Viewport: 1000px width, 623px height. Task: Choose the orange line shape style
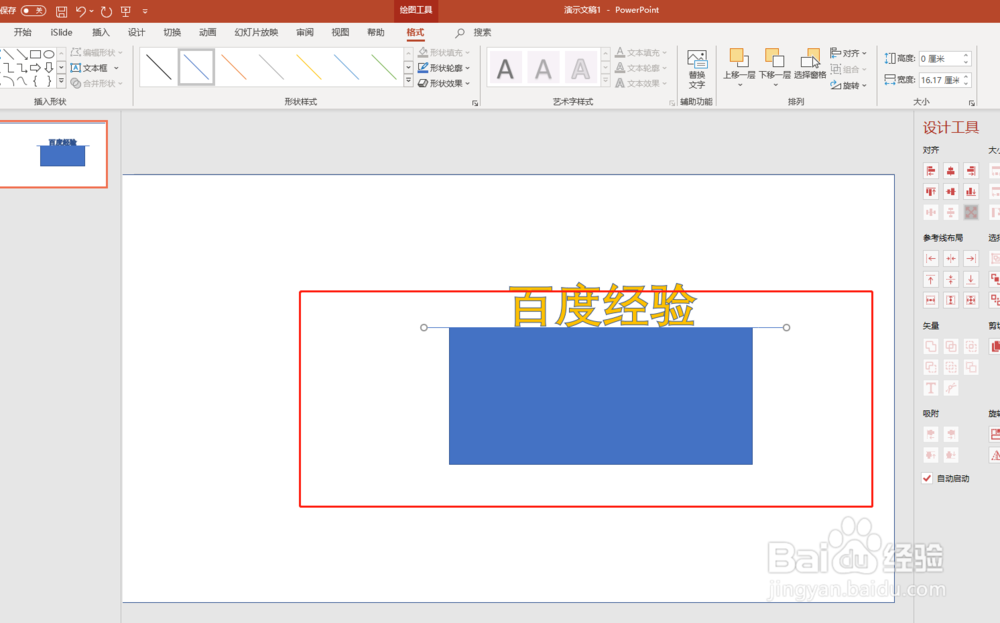(233, 68)
